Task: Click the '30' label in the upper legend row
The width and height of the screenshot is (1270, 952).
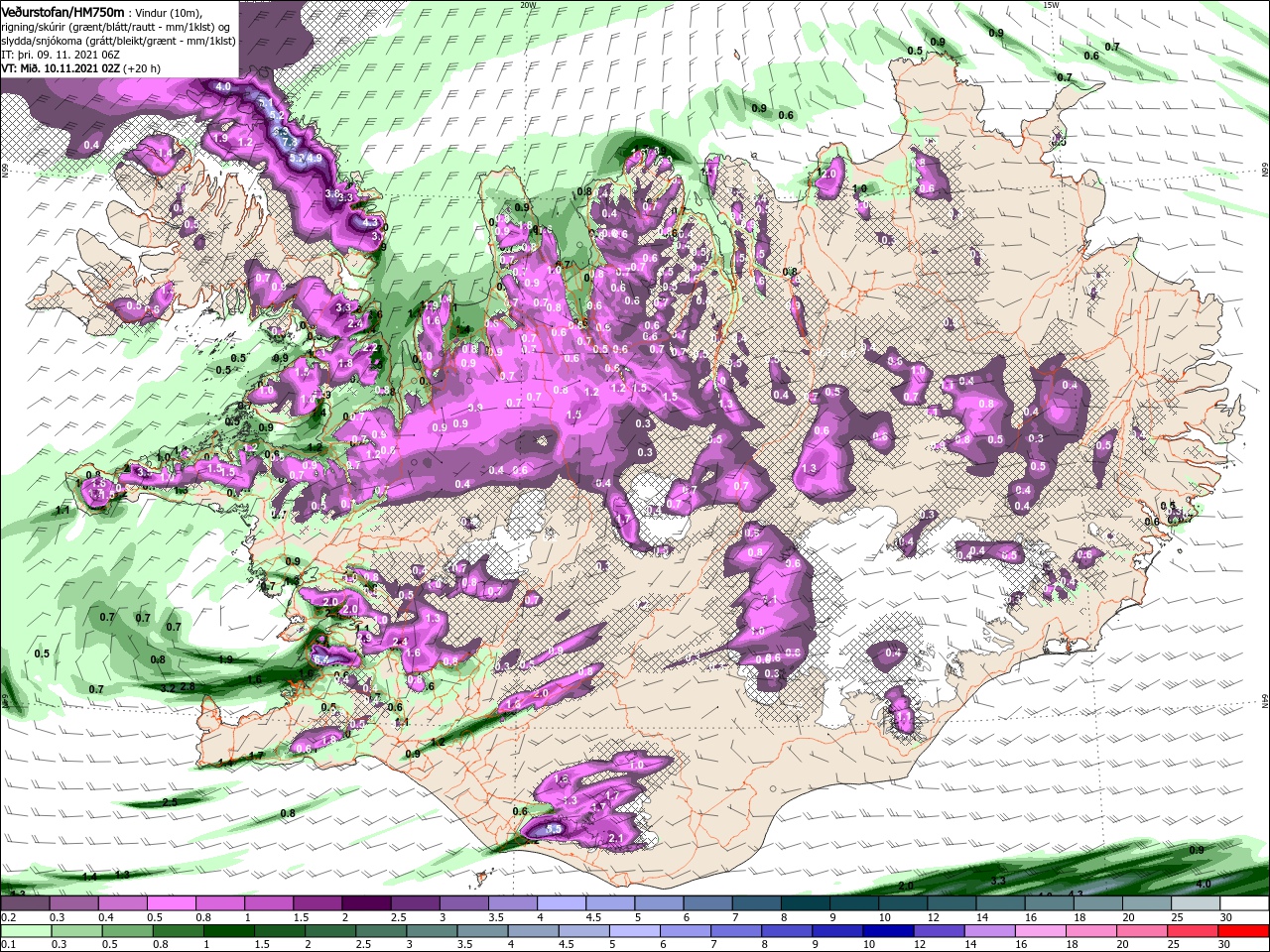Action: pos(1226,917)
